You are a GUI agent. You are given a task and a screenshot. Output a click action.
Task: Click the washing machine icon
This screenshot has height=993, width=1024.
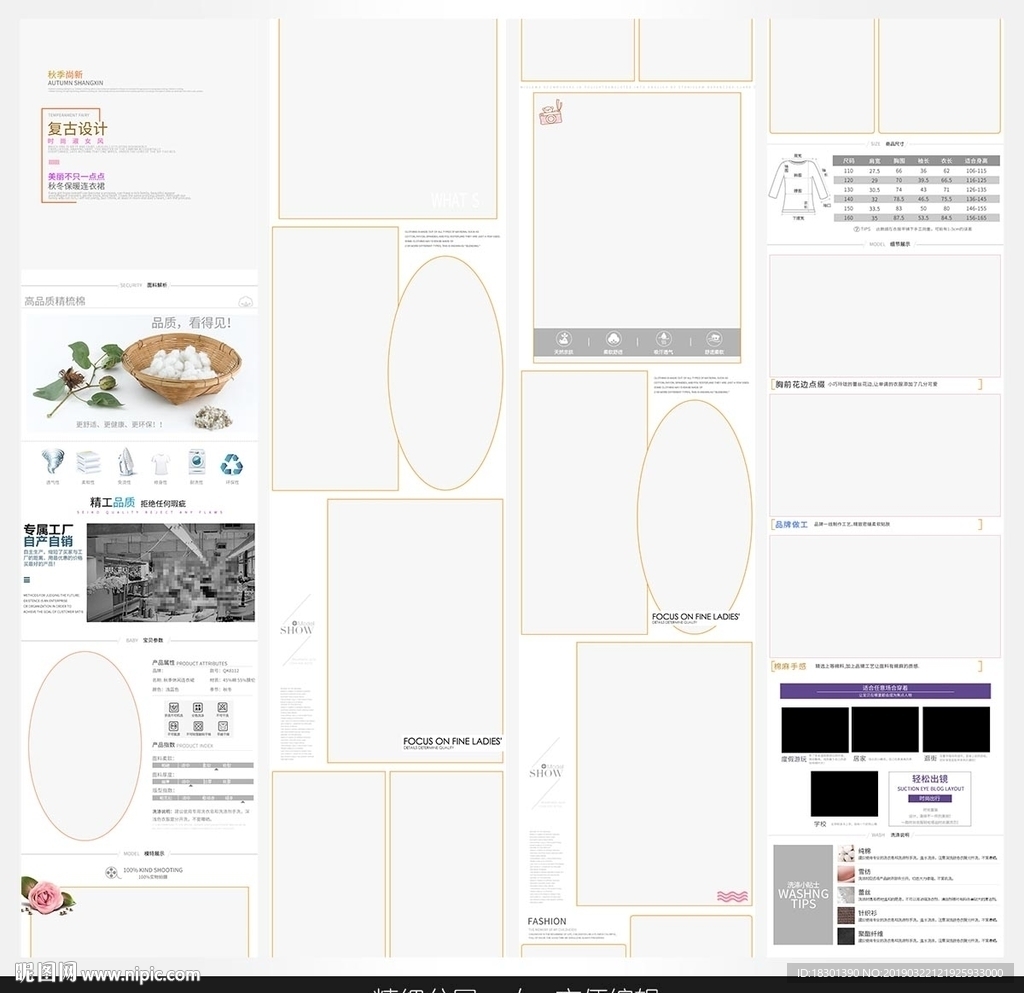click(x=196, y=463)
